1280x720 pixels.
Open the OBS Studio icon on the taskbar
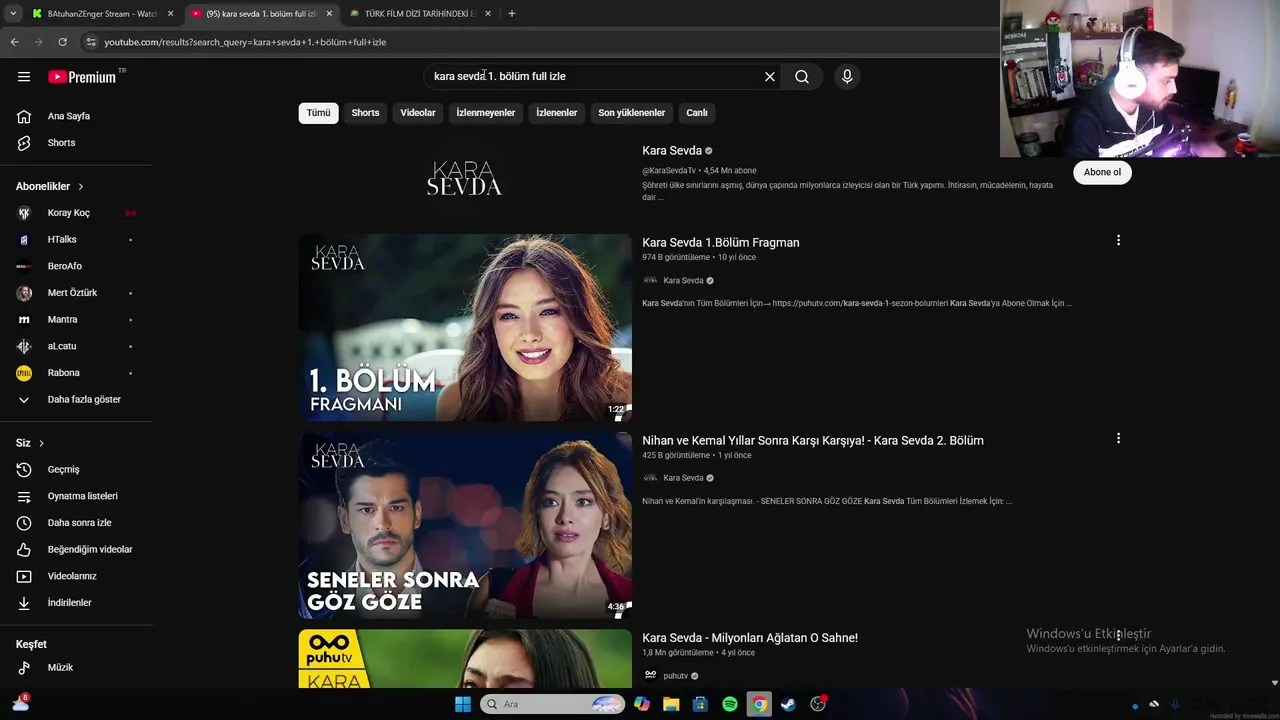coord(818,704)
